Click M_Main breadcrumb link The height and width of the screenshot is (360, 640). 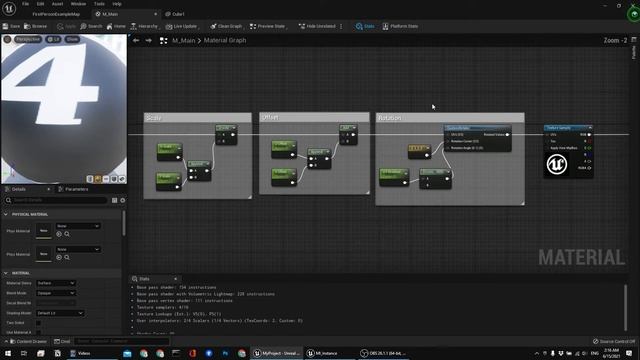point(183,40)
